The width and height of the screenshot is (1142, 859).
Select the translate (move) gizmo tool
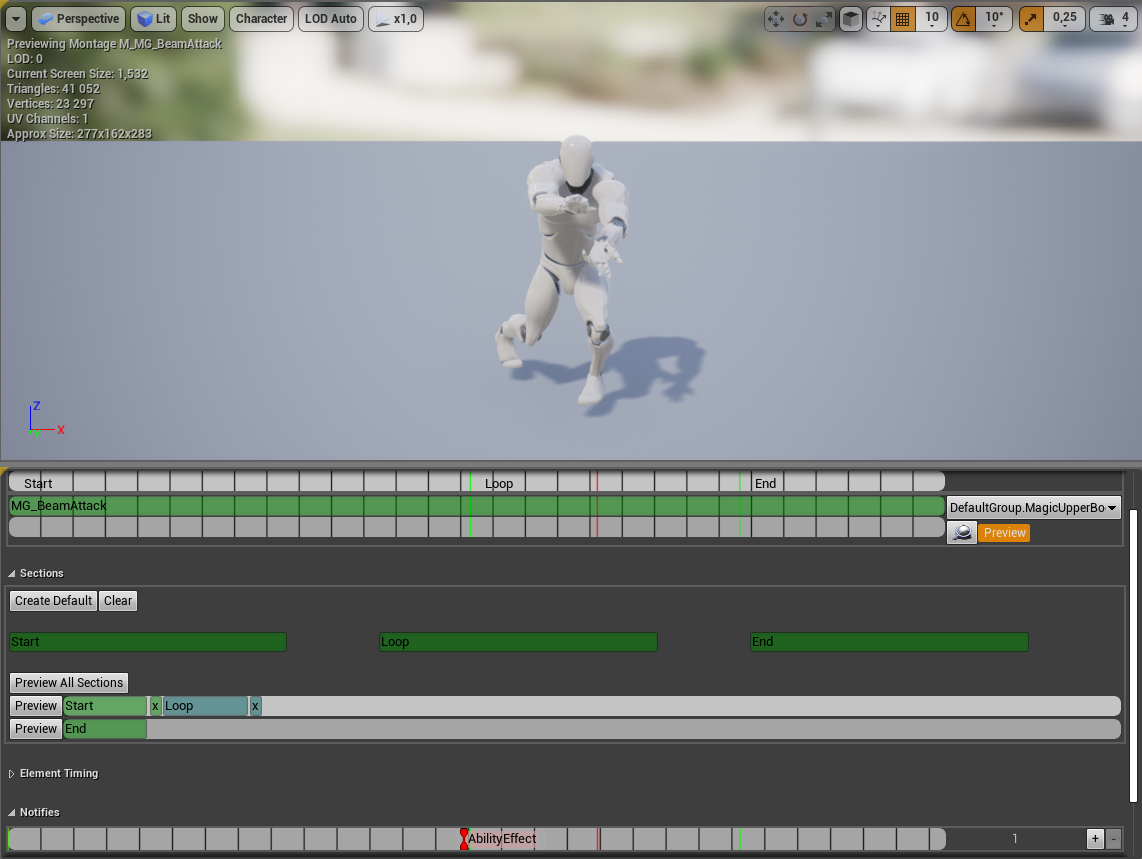pyautogui.click(x=775, y=19)
